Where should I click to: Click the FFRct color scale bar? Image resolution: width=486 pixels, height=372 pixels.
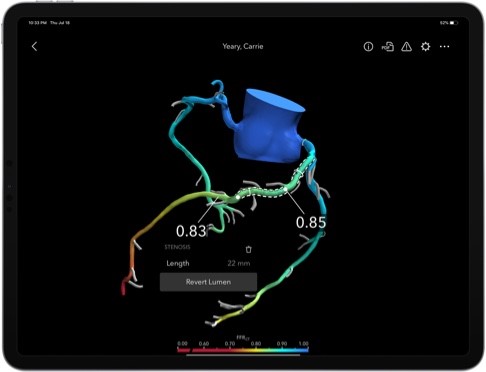243,350
